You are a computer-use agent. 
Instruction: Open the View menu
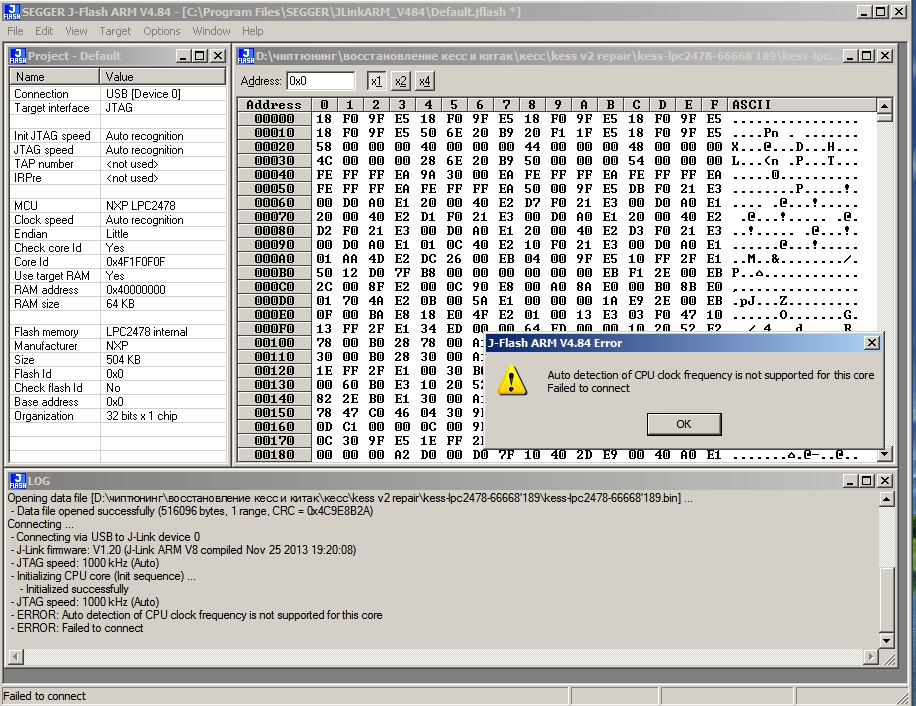[x=76, y=31]
